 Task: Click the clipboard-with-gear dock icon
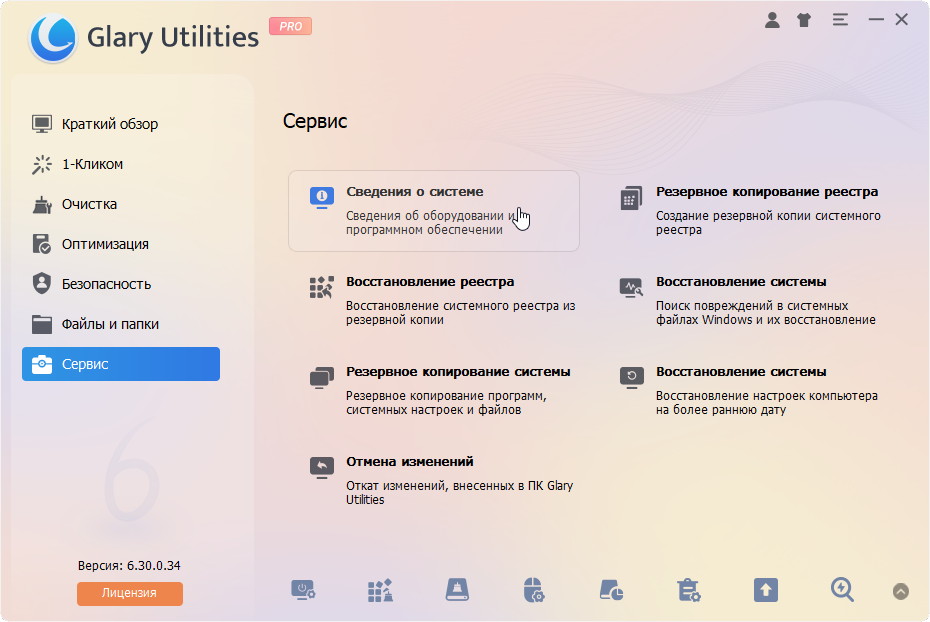(x=689, y=591)
